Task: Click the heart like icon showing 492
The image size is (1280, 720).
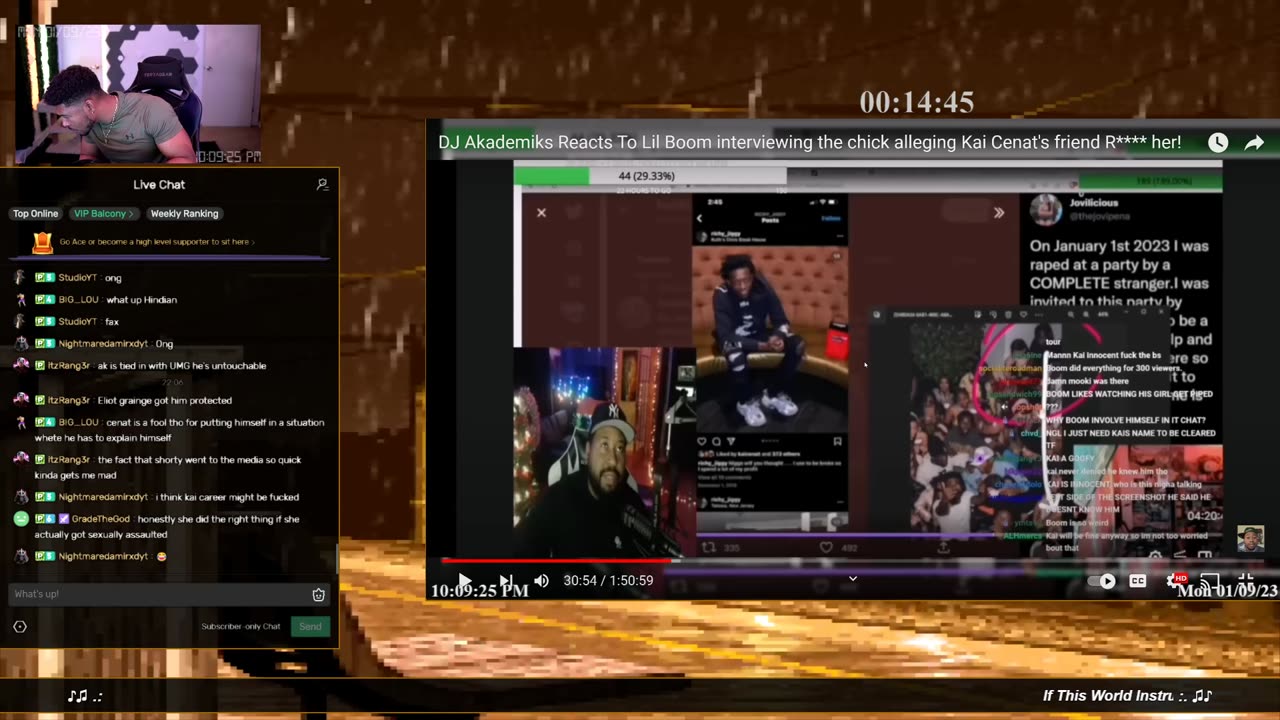Action: coord(826,547)
